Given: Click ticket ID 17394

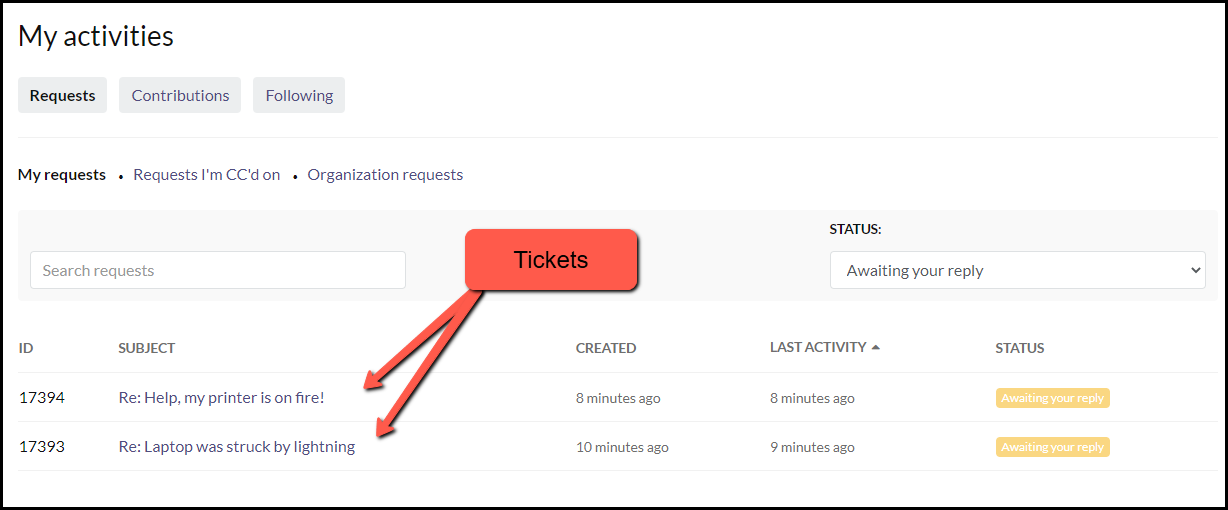Looking at the screenshot, I should click(42, 397).
